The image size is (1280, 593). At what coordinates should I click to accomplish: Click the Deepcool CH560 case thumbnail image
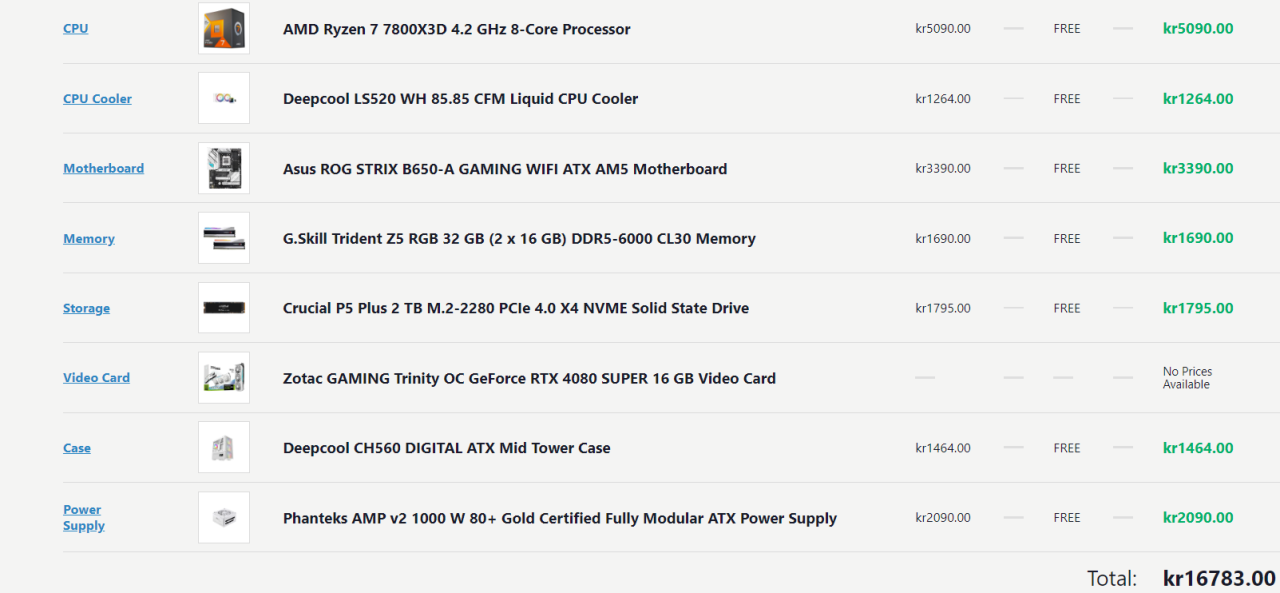pyautogui.click(x=223, y=448)
